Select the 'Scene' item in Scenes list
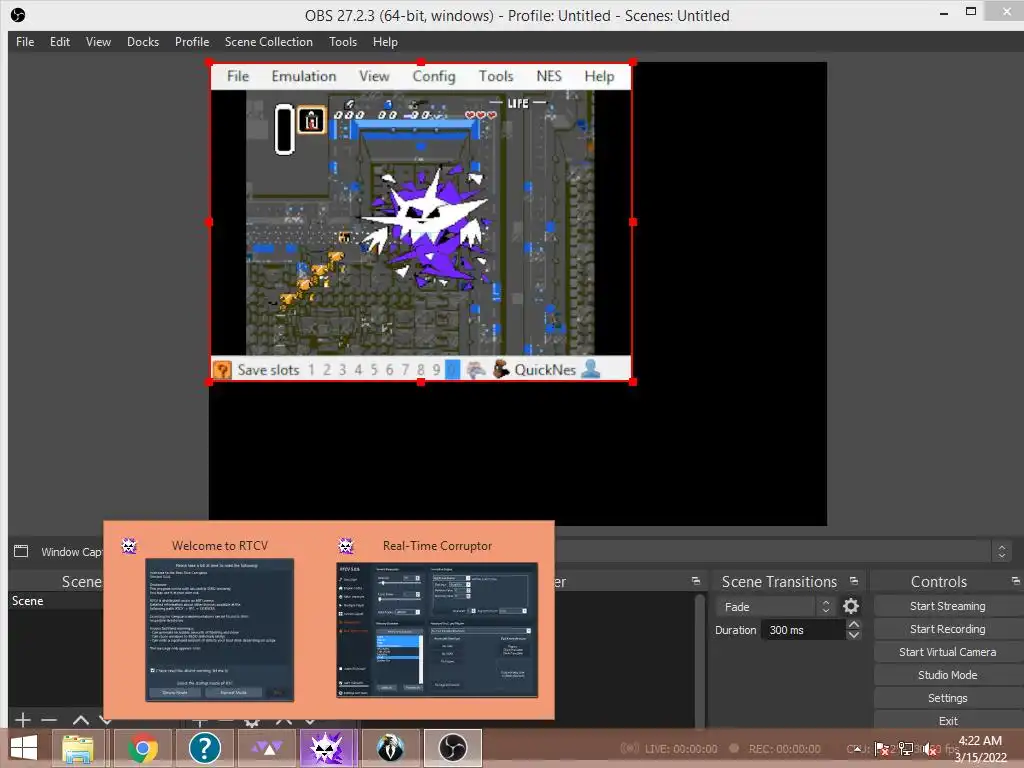 tap(56, 600)
